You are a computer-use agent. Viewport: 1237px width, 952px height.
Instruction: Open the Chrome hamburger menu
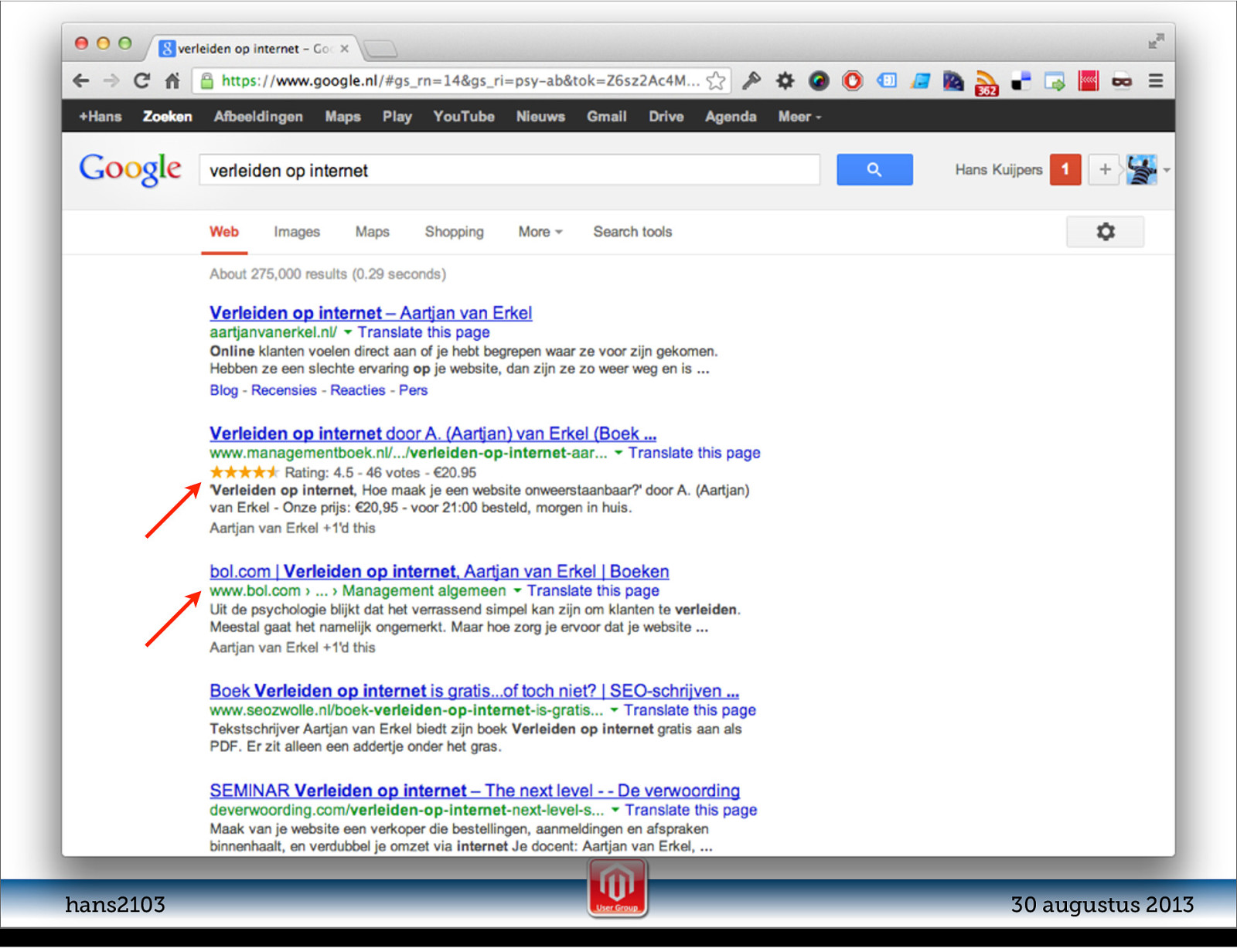1156,80
